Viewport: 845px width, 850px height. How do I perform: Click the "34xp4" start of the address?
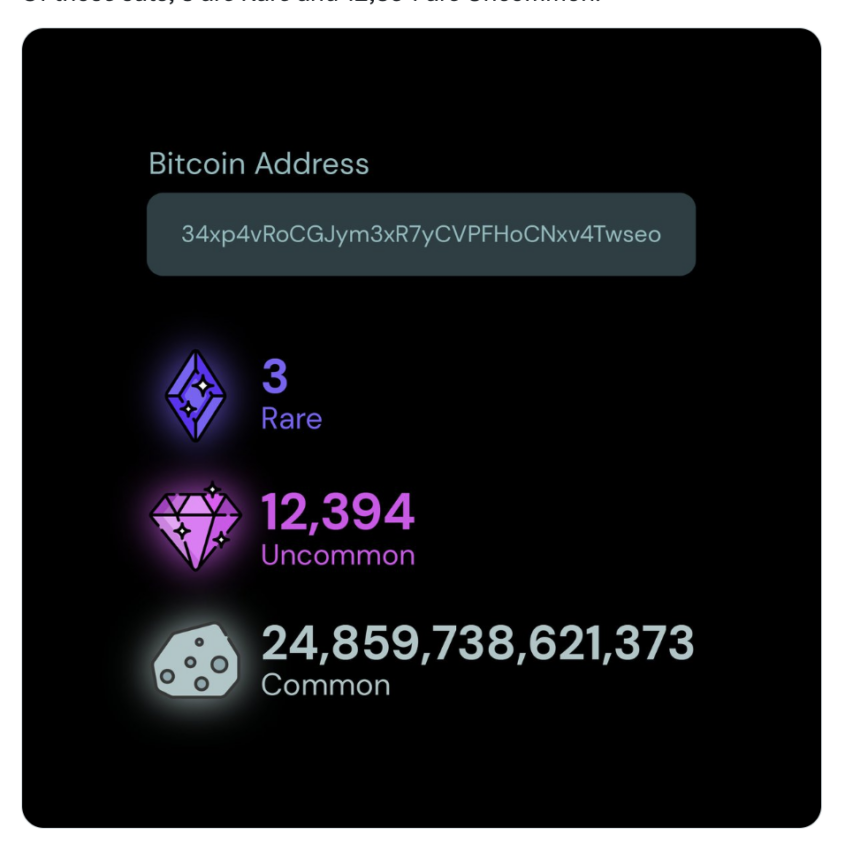203,234
